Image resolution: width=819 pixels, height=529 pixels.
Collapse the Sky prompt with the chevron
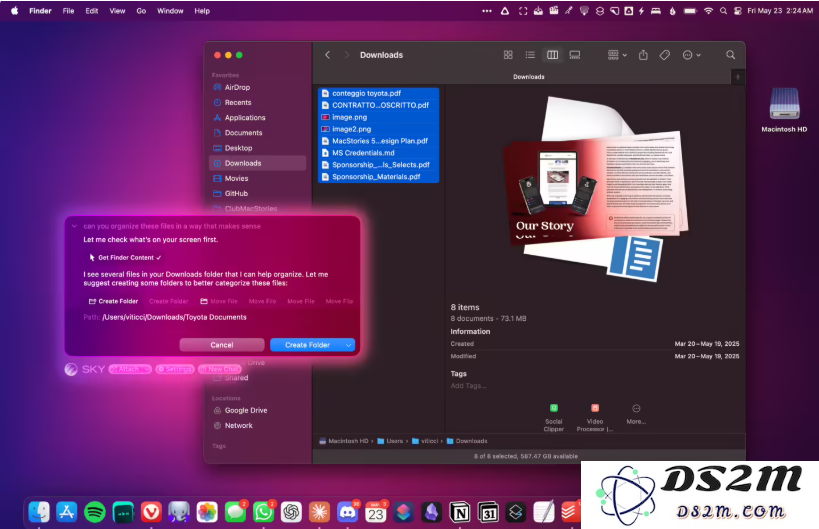point(74,226)
